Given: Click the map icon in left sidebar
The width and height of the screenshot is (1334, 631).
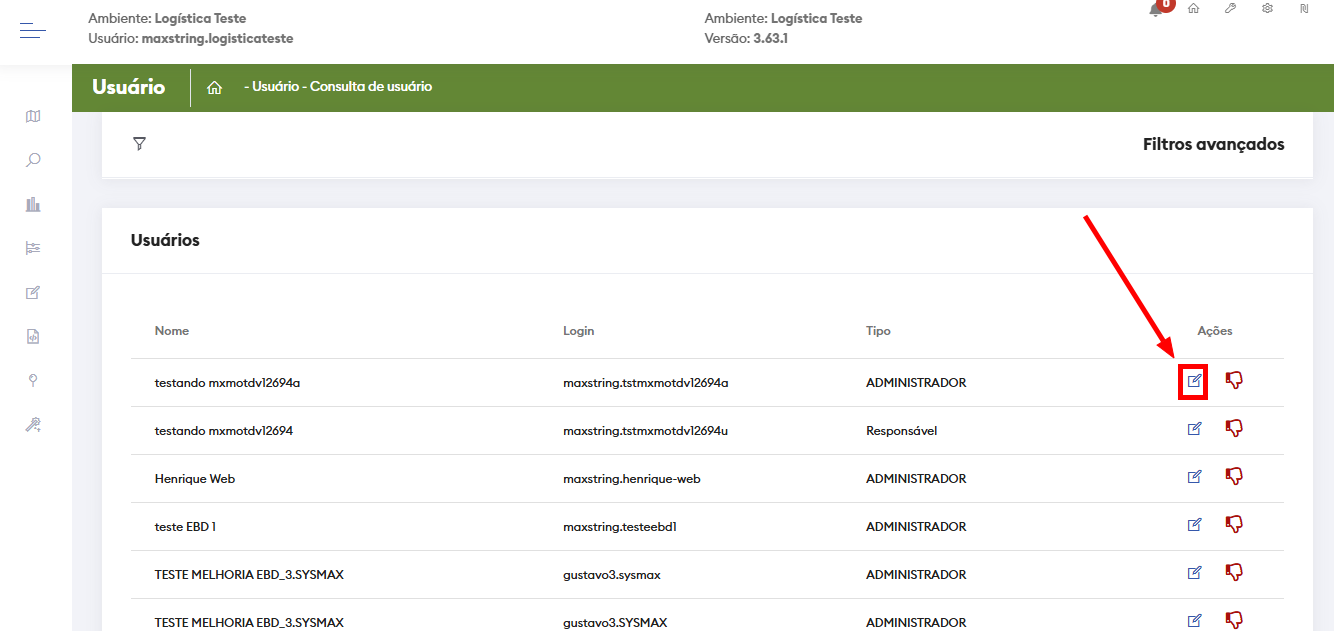Looking at the screenshot, I should pyautogui.click(x=33, y=116).
